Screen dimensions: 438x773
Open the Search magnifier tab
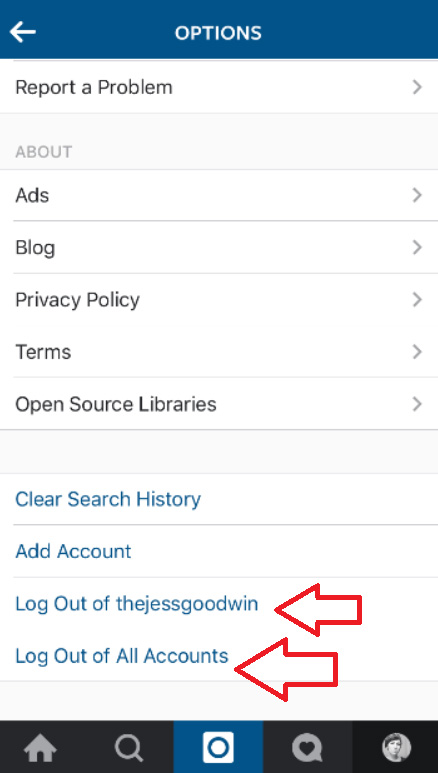(x=129, y=748)
